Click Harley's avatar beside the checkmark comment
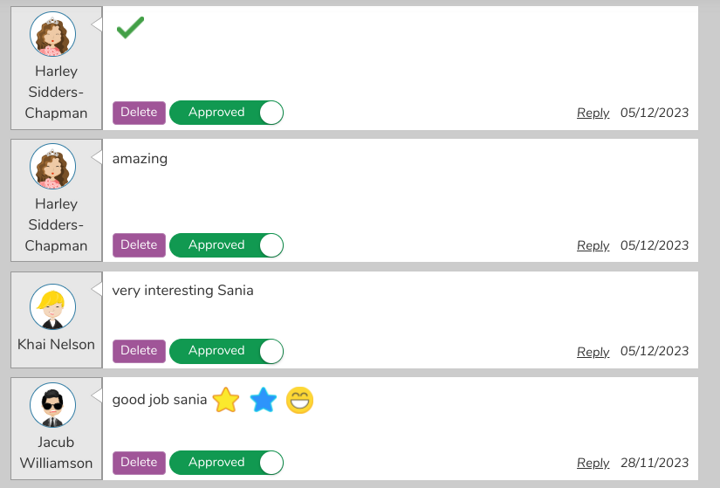This screenshot has width=720, height=488. [x=53, y=34]
